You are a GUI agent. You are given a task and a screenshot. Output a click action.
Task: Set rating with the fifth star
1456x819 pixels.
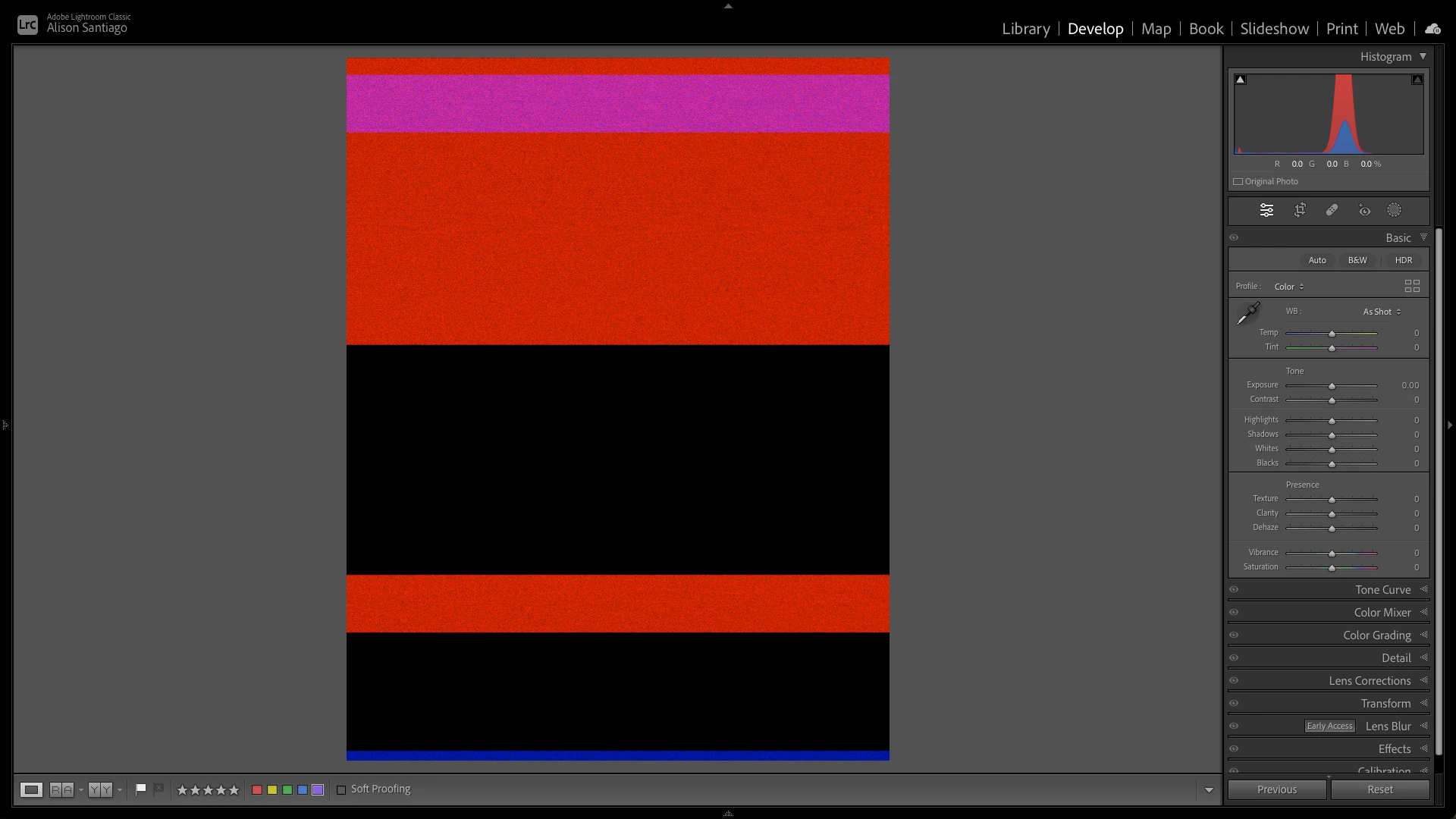[x=234, y=789]
